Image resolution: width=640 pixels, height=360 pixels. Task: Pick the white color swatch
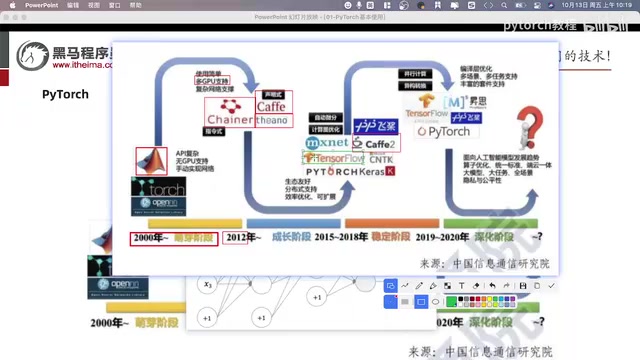[461, 304]
